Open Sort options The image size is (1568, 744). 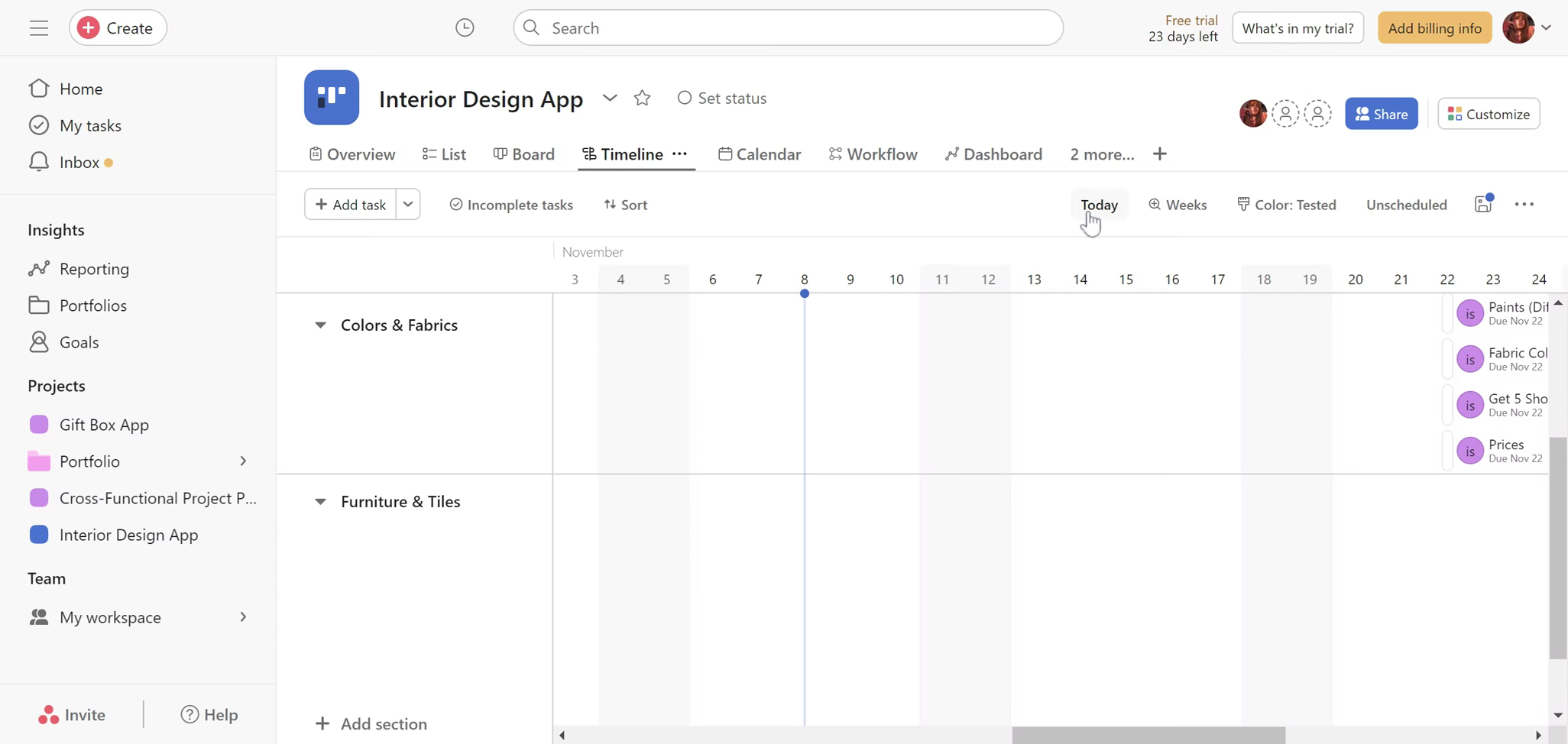tap(626, 205)
